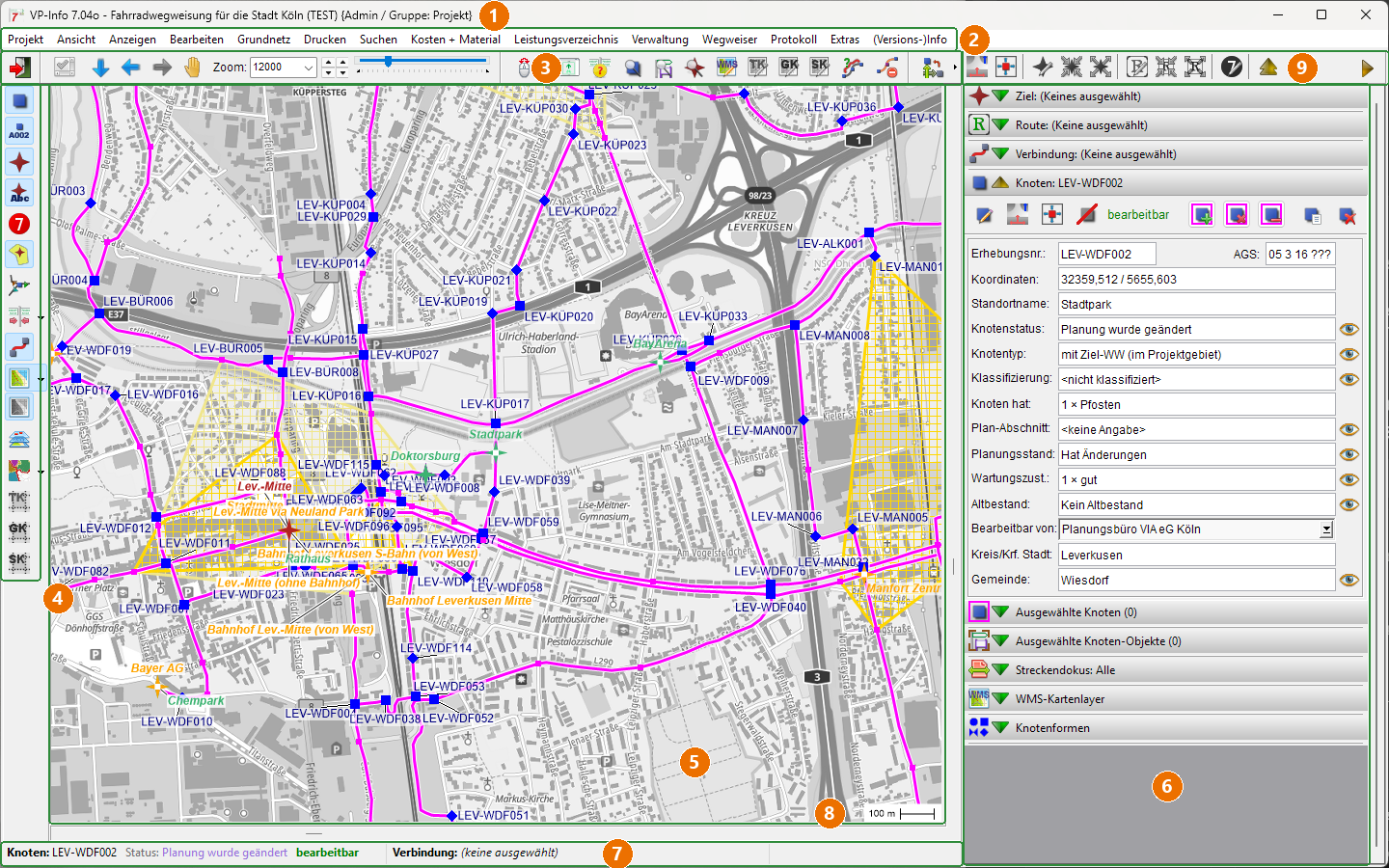Toggle eye icon beside Knotenstatus field

pos(1348,330)
